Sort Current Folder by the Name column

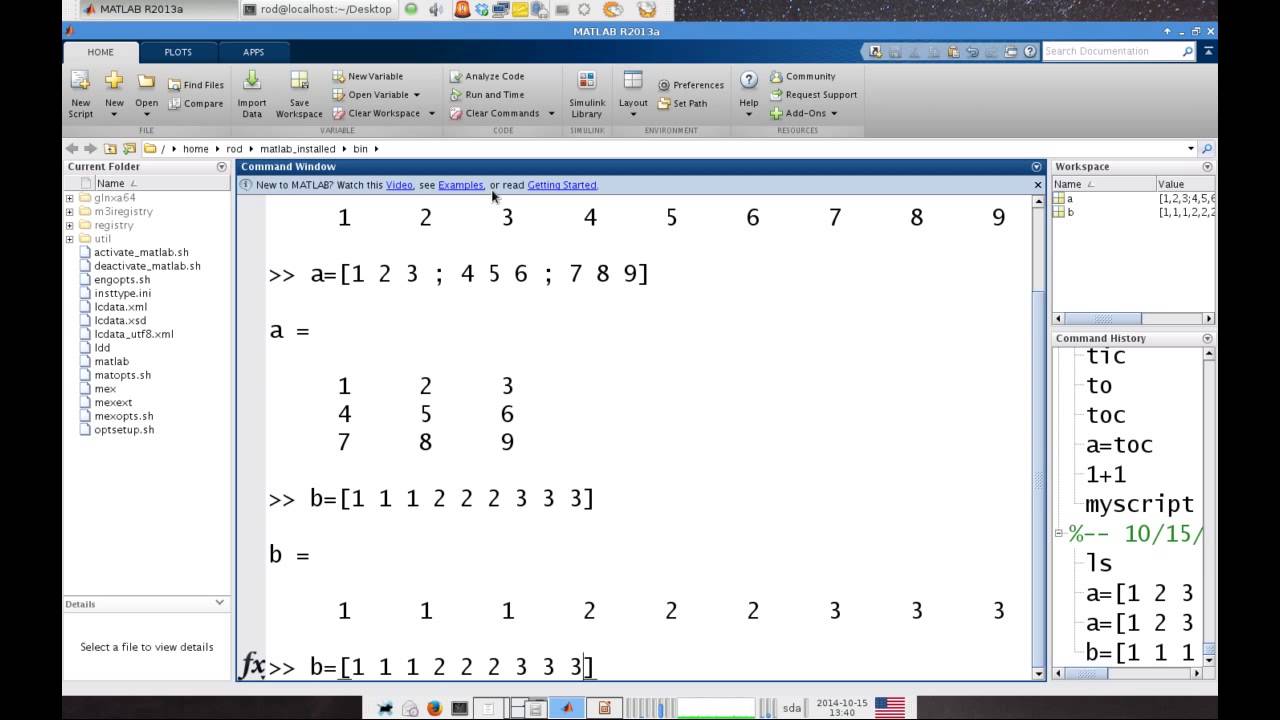point(110,184)
